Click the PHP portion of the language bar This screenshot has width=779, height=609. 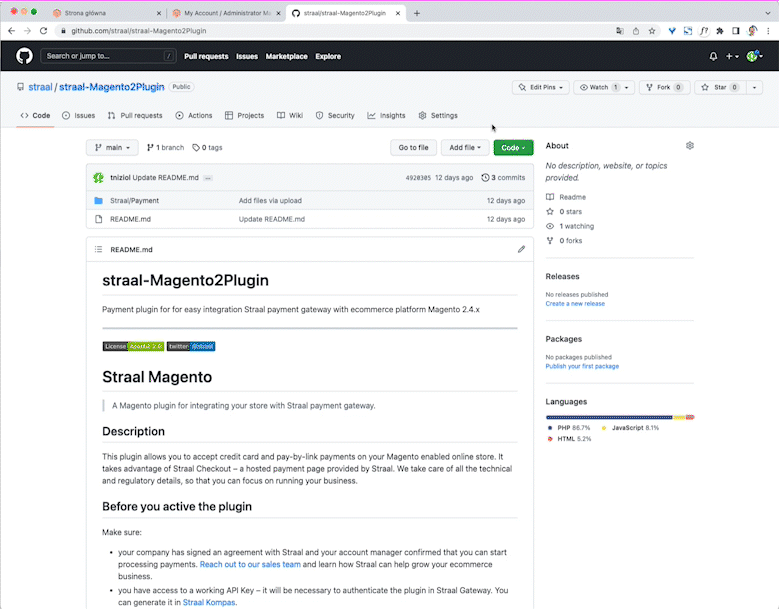tap(609, 417)
